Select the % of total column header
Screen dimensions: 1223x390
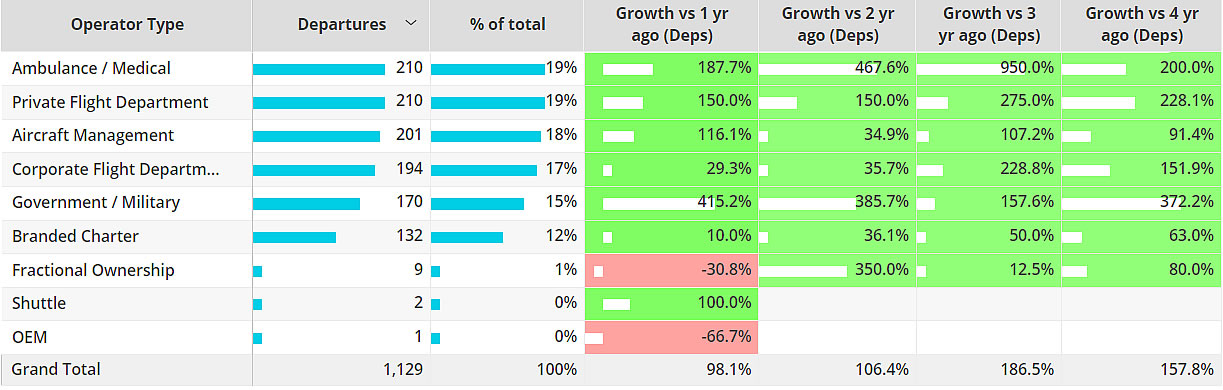click(x=507, y=25)
